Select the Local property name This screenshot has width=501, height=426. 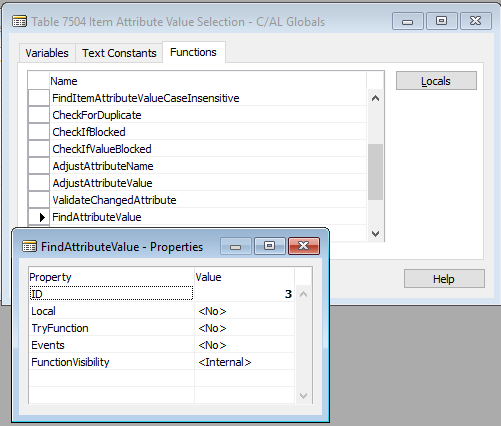pos(44,311)
